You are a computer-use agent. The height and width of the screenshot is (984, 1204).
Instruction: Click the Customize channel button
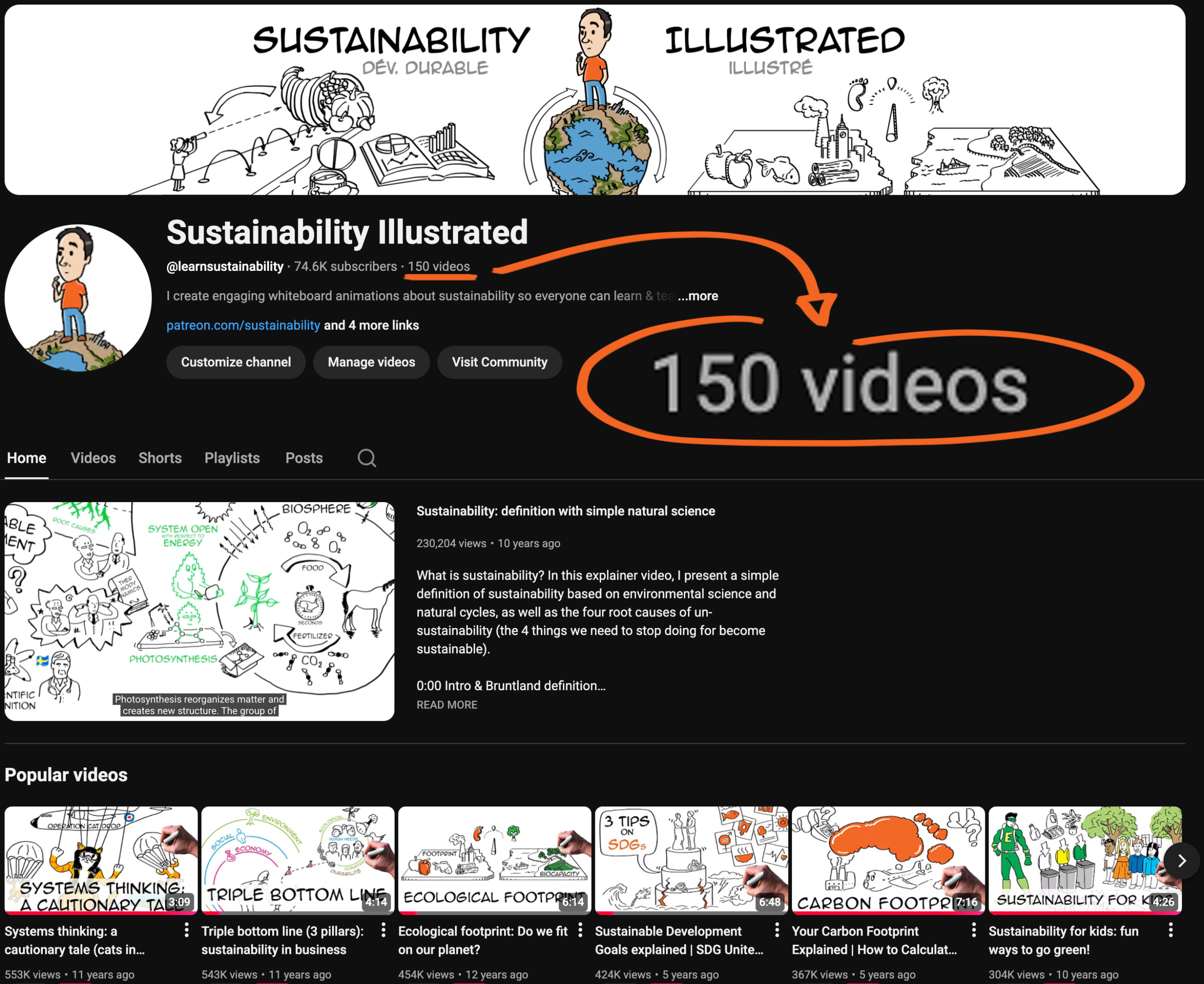point(235,362)
